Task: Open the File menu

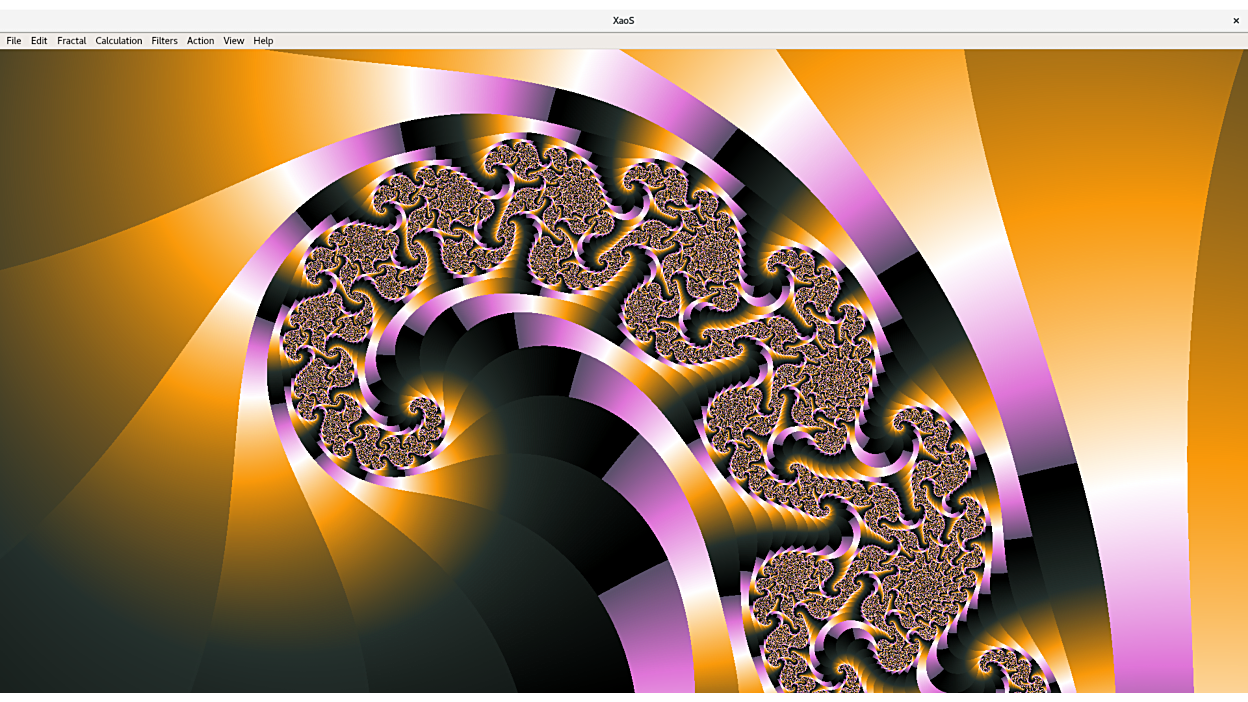Action: (x=14, y=41)
